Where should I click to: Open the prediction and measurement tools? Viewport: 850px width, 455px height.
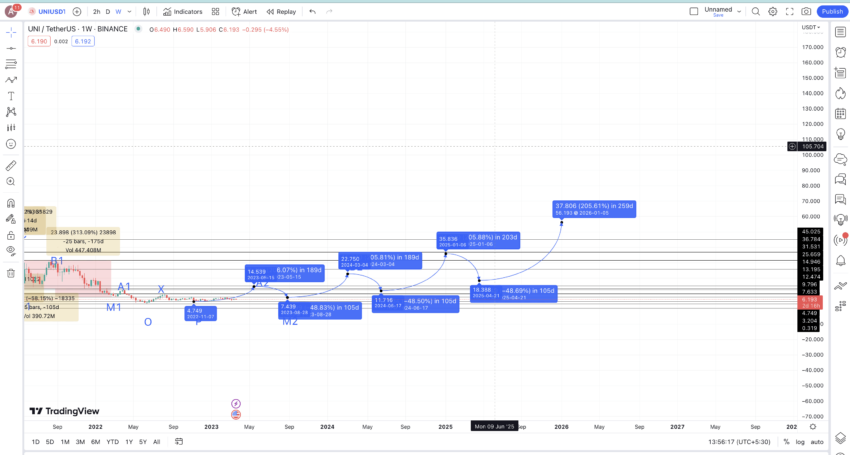pyautogui.click(x=10, y=128)
